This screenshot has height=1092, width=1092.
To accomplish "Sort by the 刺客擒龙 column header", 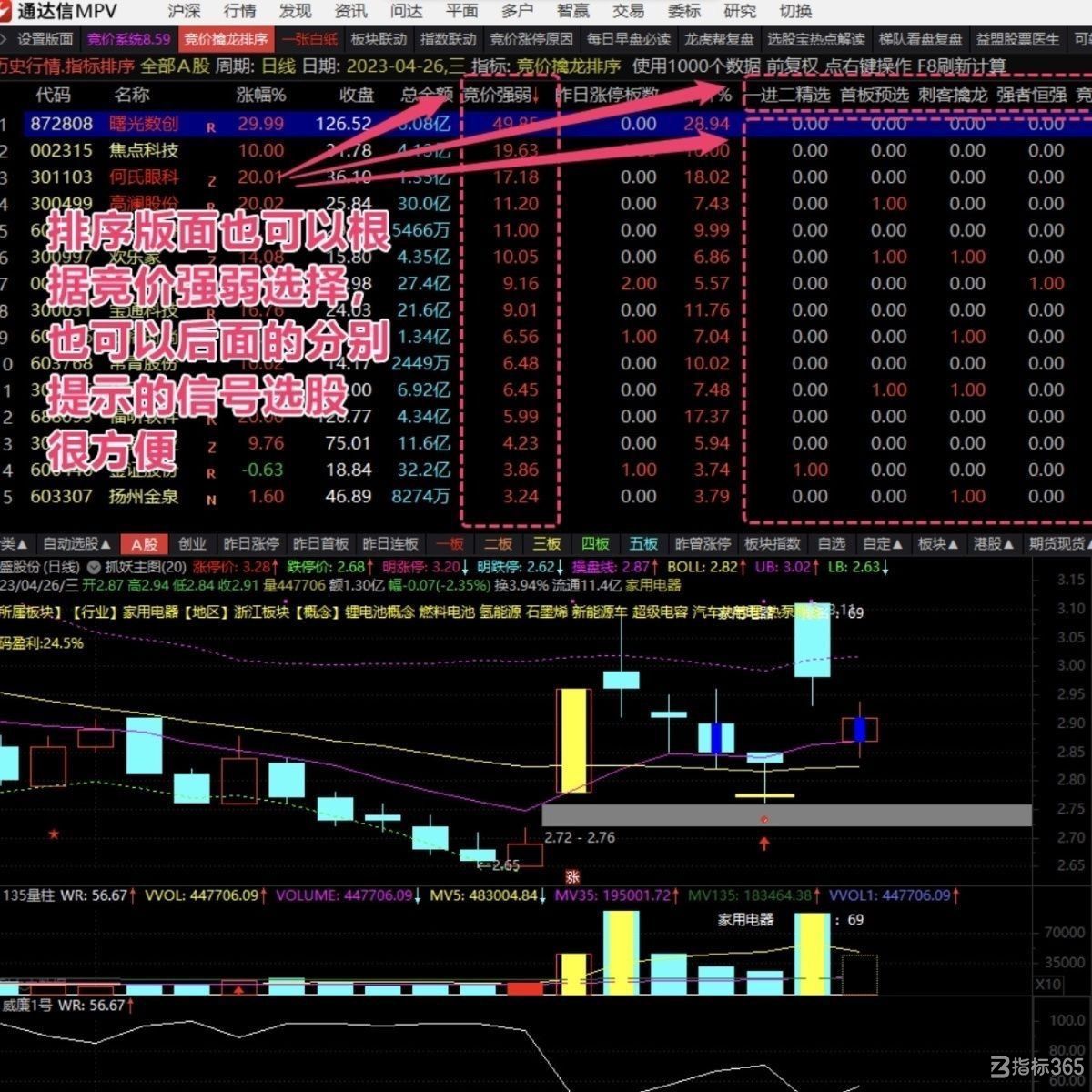I will 952,95.
